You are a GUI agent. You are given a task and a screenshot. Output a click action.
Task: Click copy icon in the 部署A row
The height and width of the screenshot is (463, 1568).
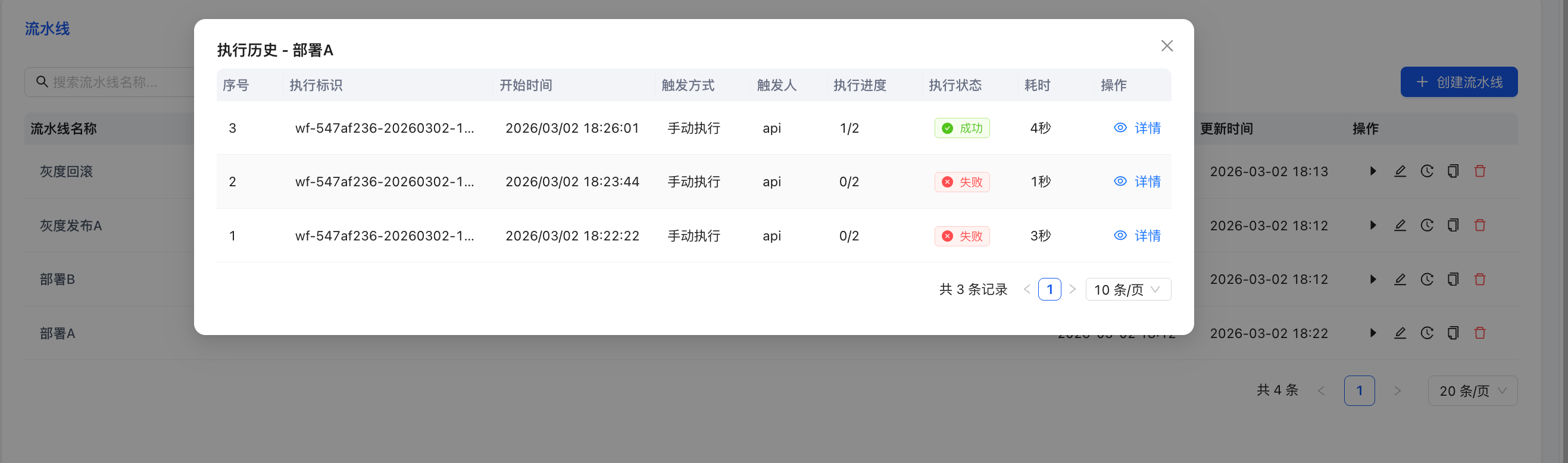1453,333
